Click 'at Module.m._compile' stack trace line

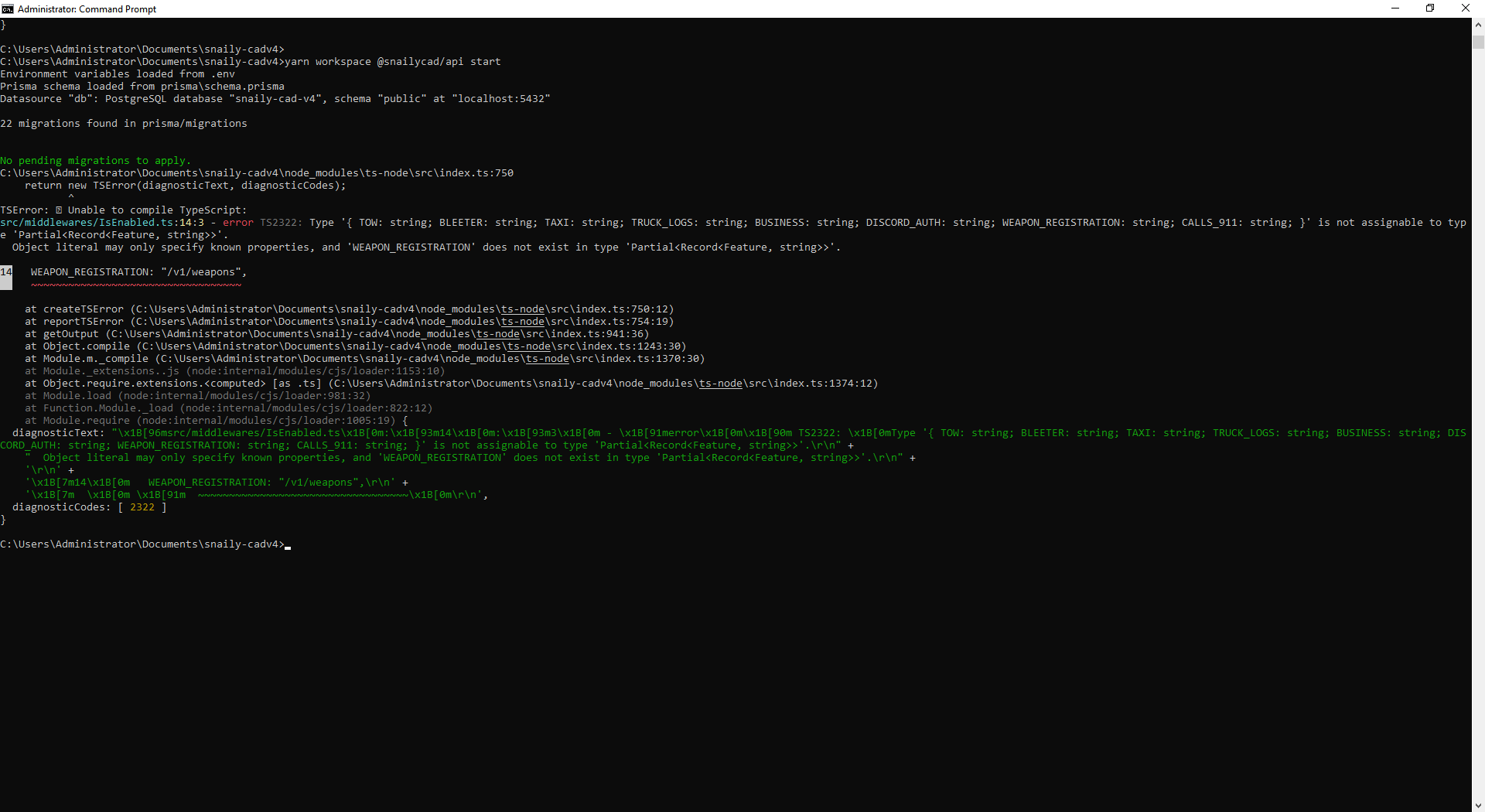point(365,359)
